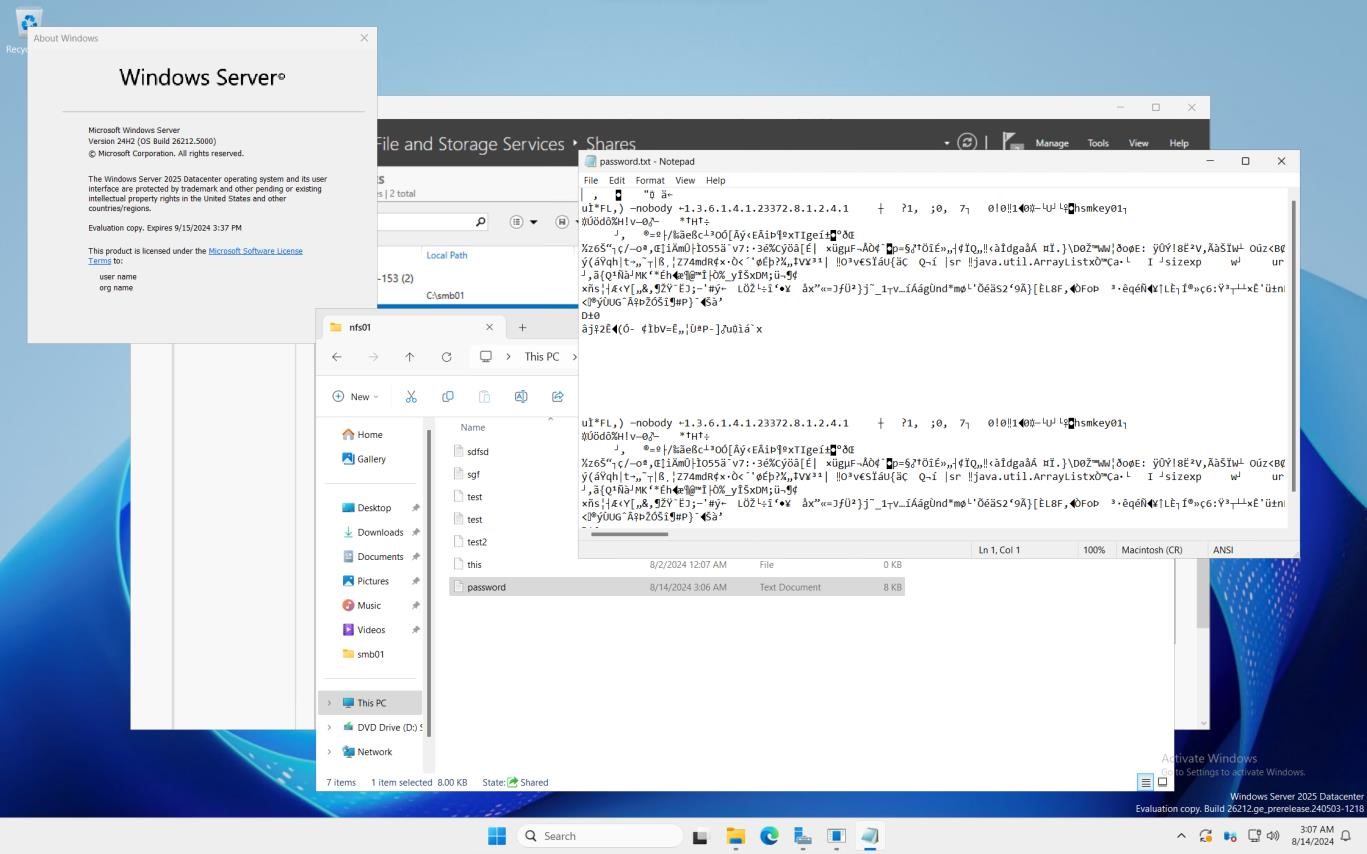Screen dimensions: 1367x854
Task: Open the Notepad File menu
Action: 591,180
